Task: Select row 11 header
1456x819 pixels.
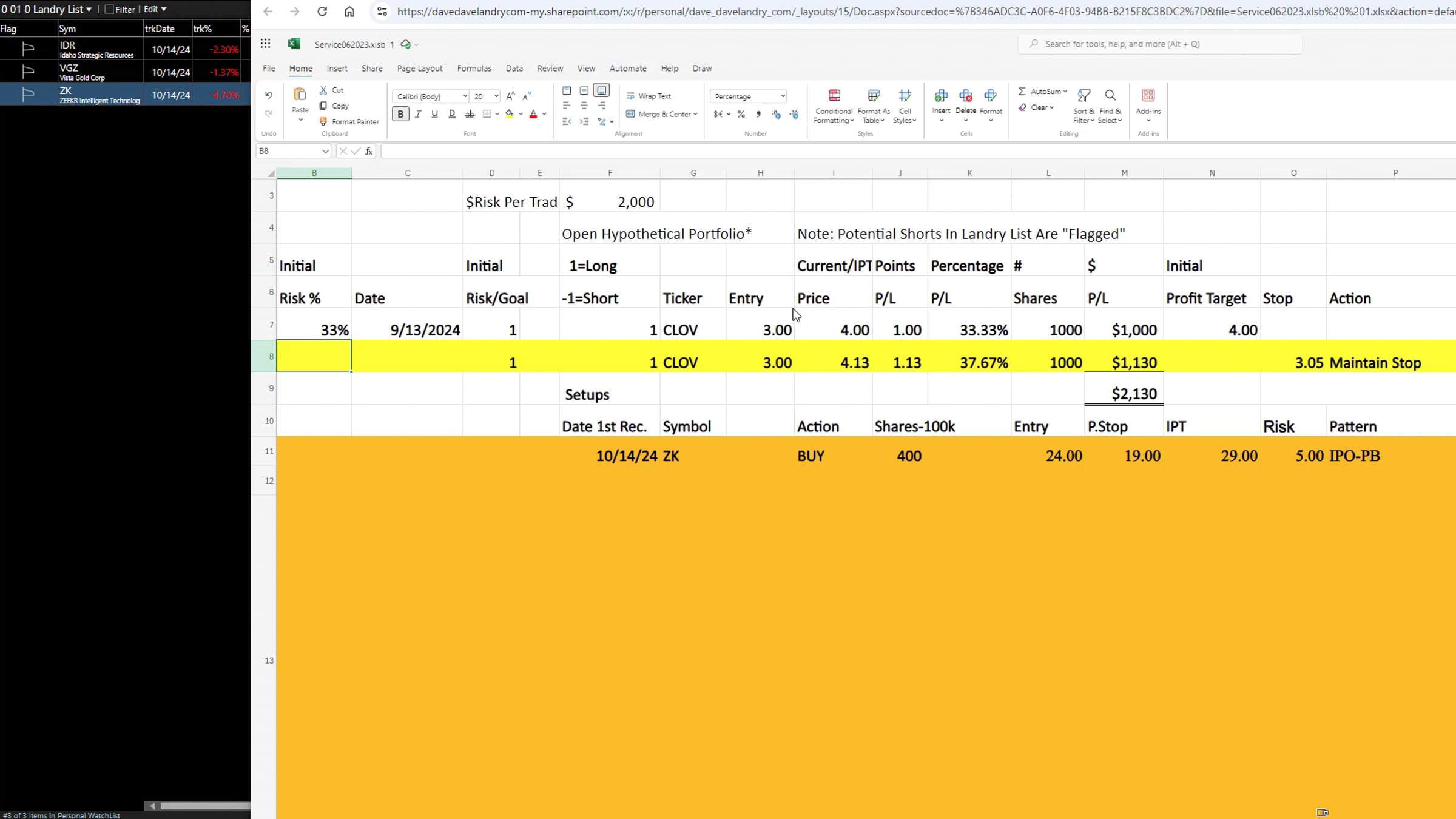Action: tap(265, 451)
